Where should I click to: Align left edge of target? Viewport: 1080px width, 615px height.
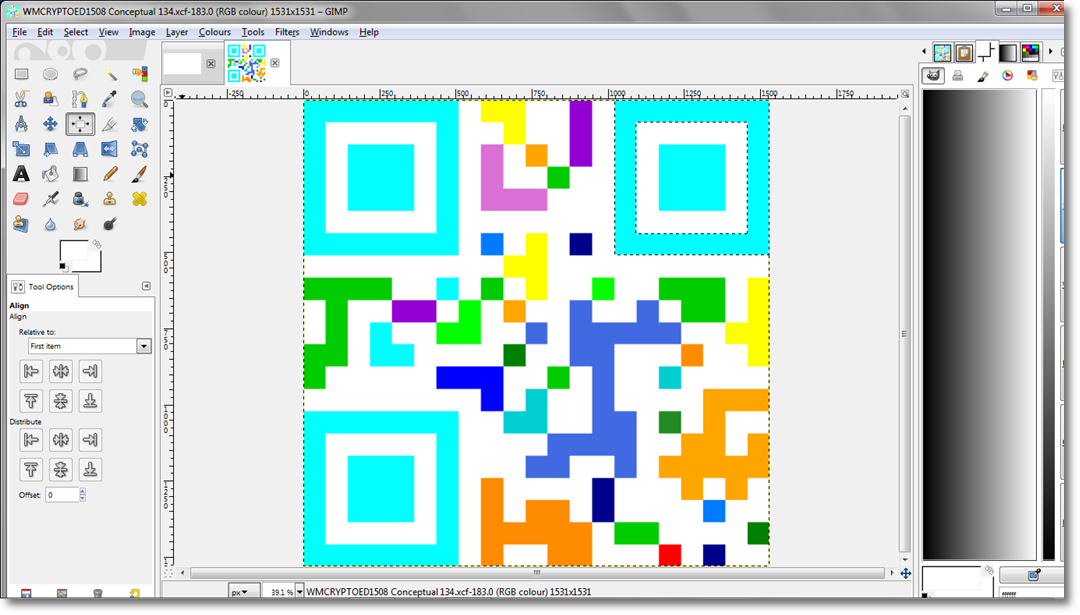tap(31, 371)
